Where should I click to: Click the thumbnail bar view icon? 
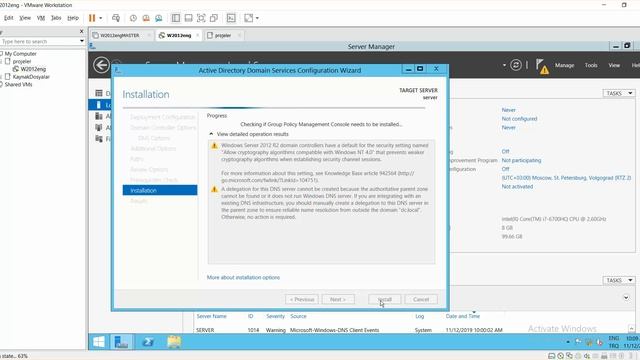click(x=188, y=18)
